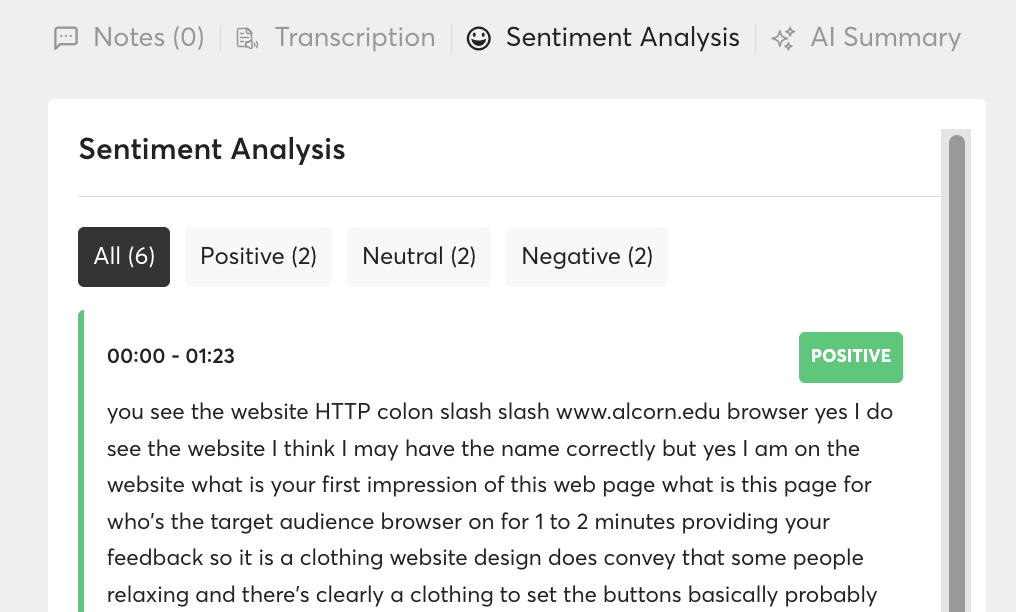Click the smiley face Sentiment icon

[x=479, y=39]
